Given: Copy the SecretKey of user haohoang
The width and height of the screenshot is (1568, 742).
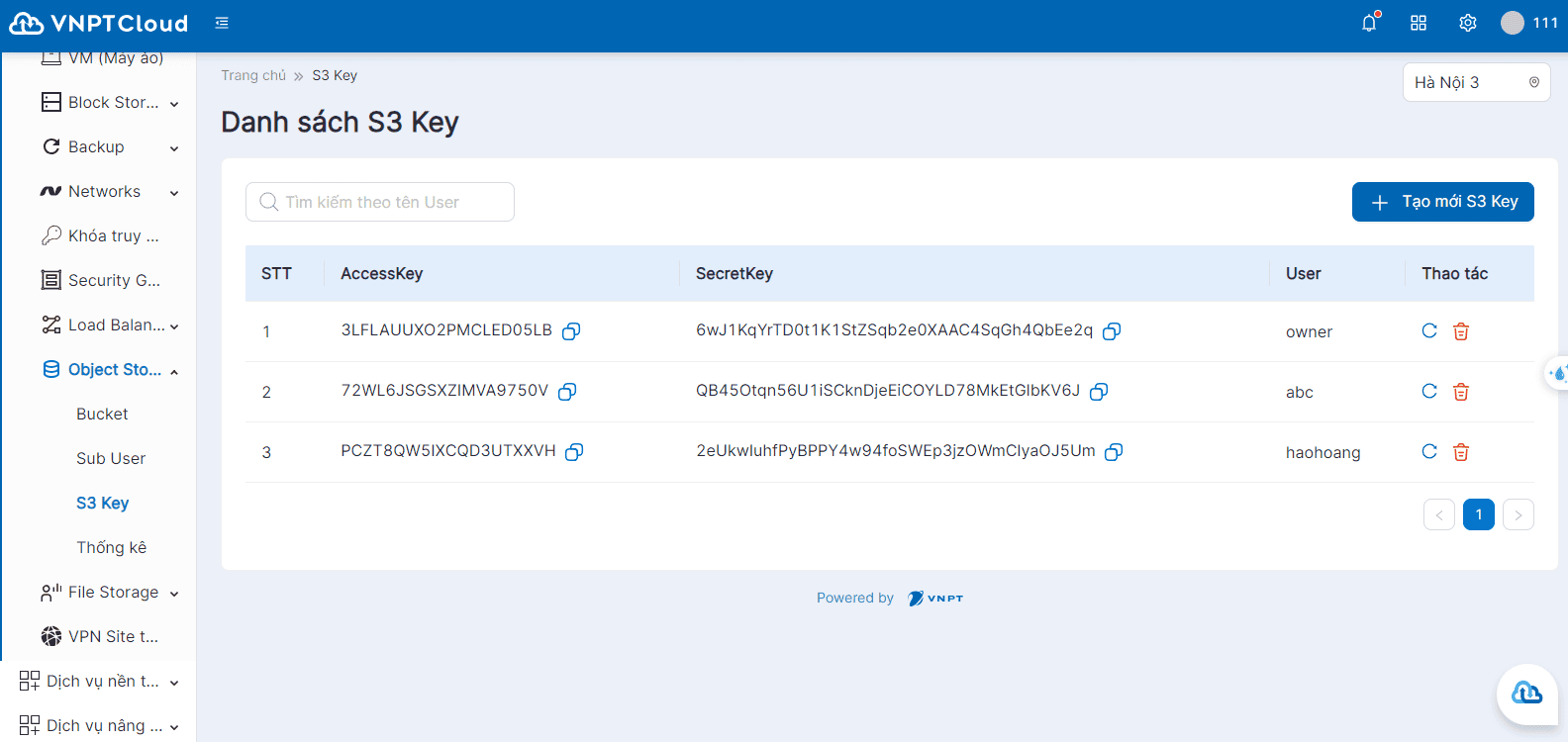Looking at the screenshot, I should click(x=1114, y=452).
